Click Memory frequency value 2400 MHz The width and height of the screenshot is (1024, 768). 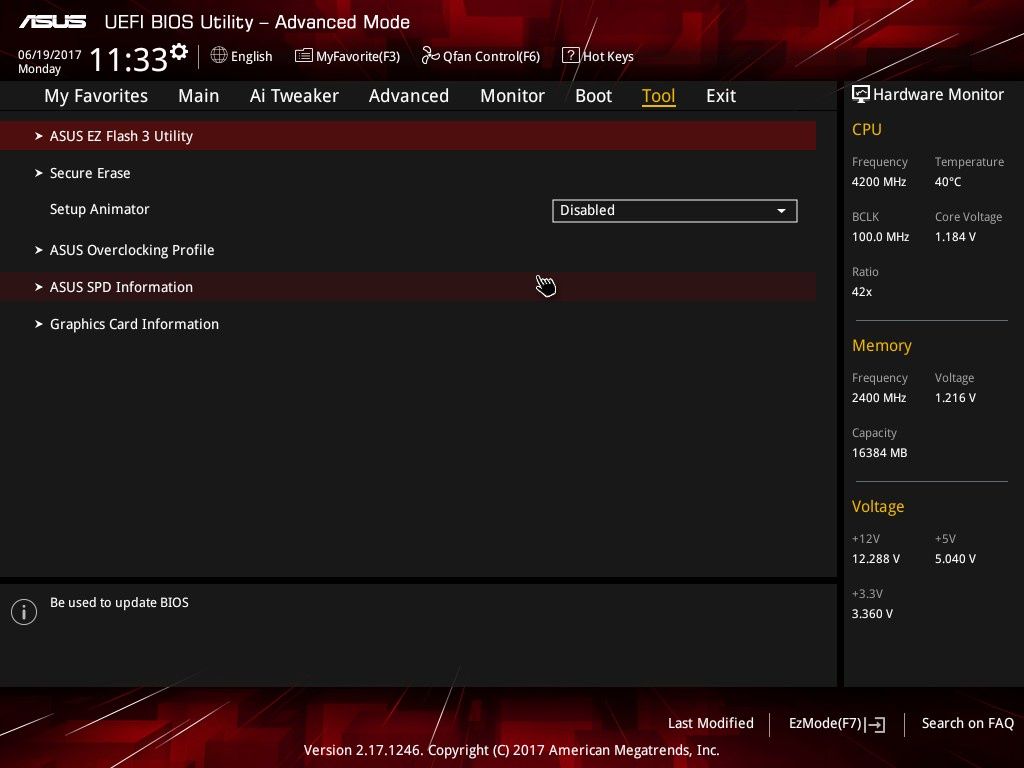tap(879, 398)
